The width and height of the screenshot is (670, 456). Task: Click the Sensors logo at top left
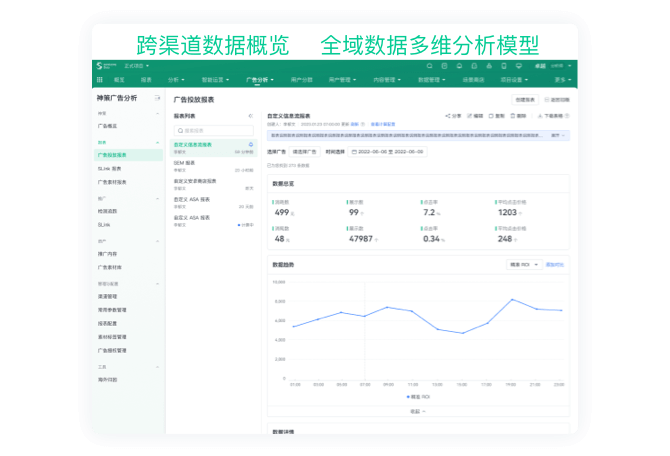[x=106, y=66]
